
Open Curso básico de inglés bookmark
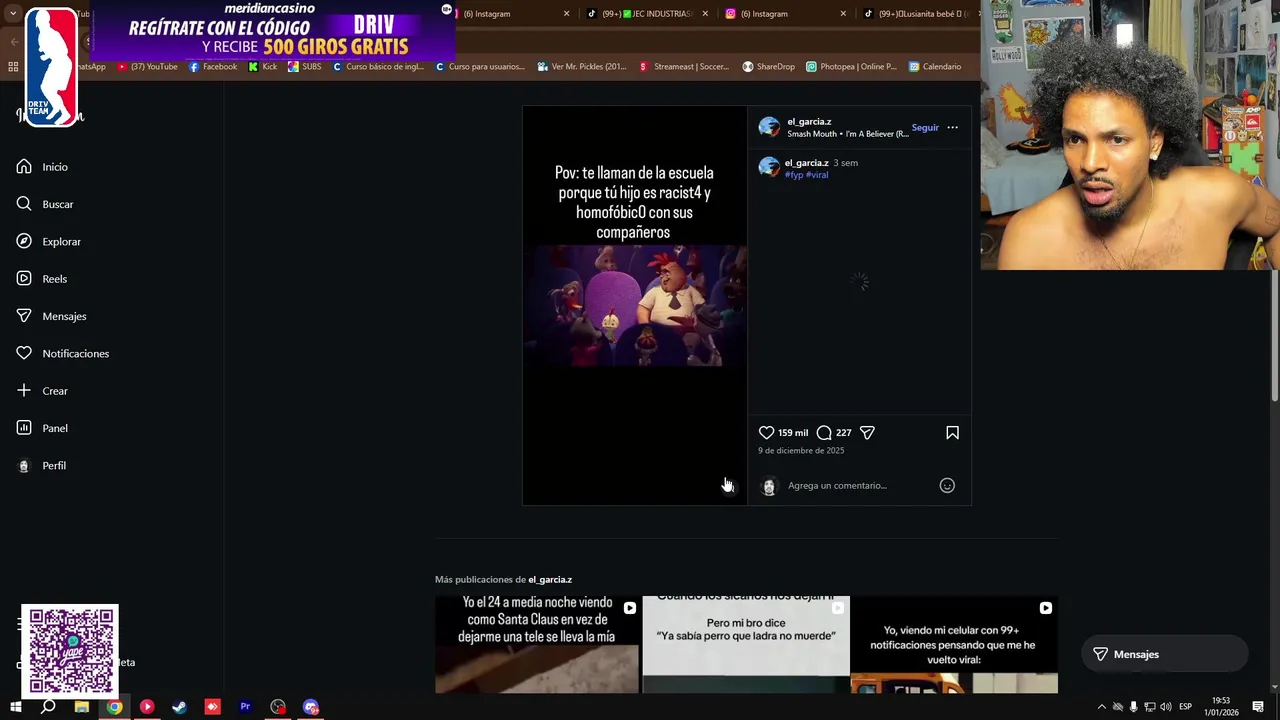tap(378, 67)
